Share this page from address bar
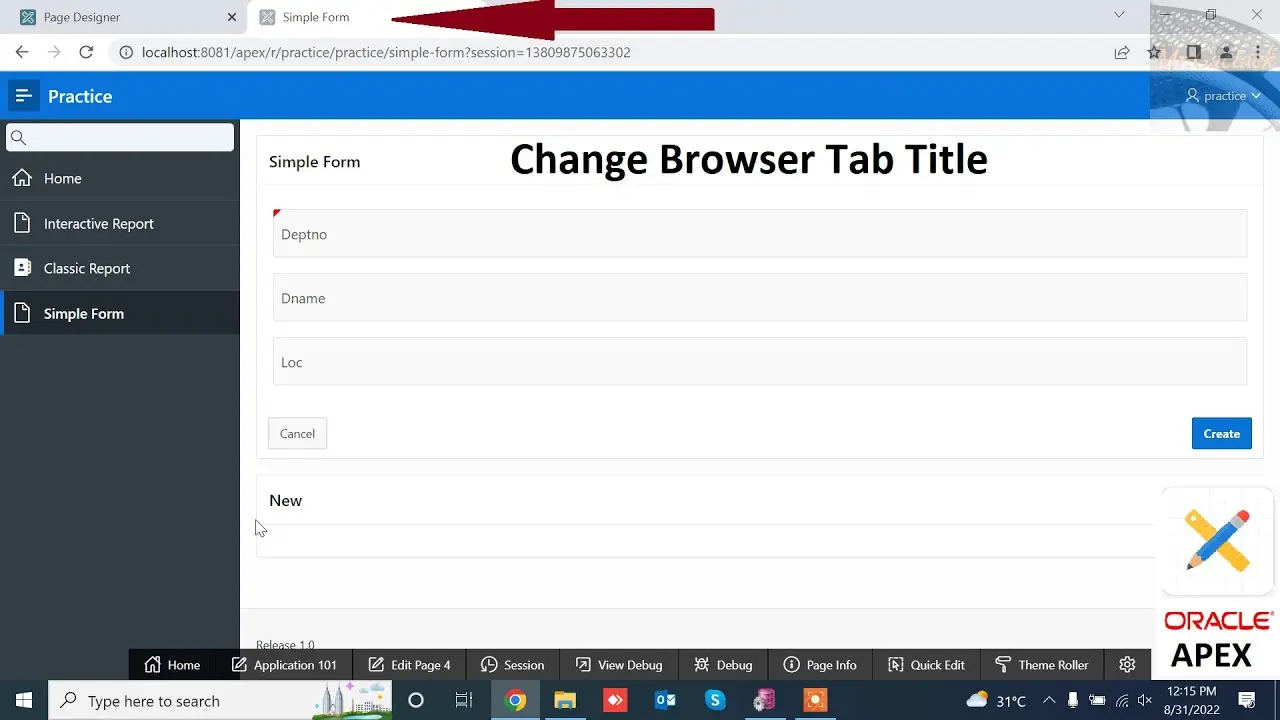Screen dimensions: 1280x720 [x=1122, y=52]
